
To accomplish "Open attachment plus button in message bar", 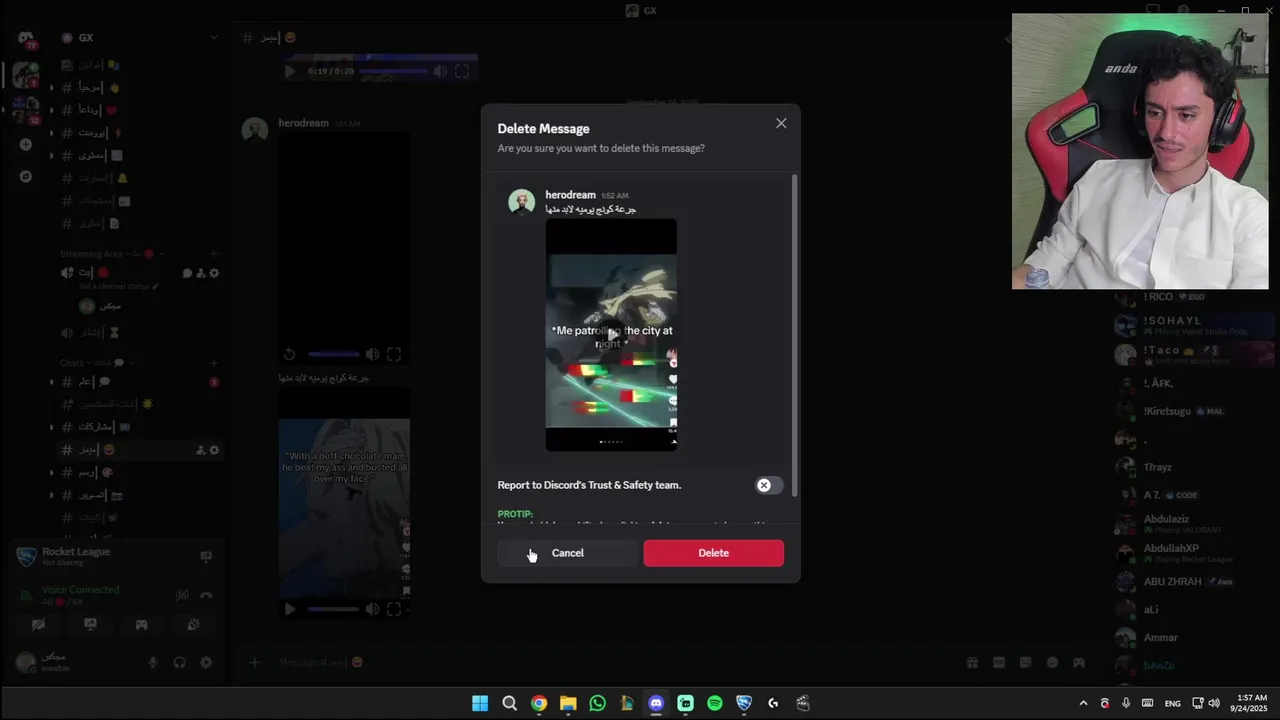I will click(254, 662).
